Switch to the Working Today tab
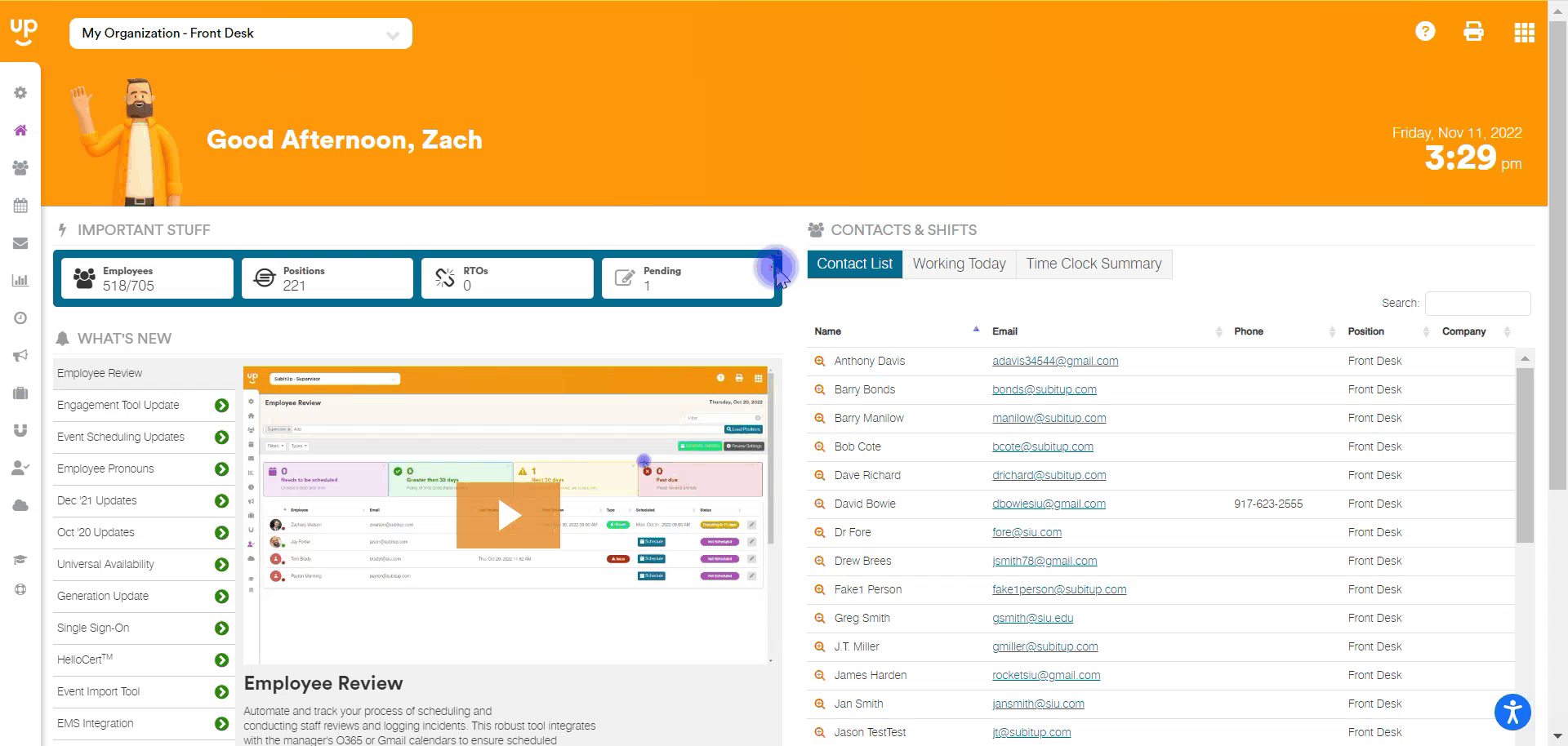The height and width of the screenshot is (746, 1568). click(x=959, y=264)
